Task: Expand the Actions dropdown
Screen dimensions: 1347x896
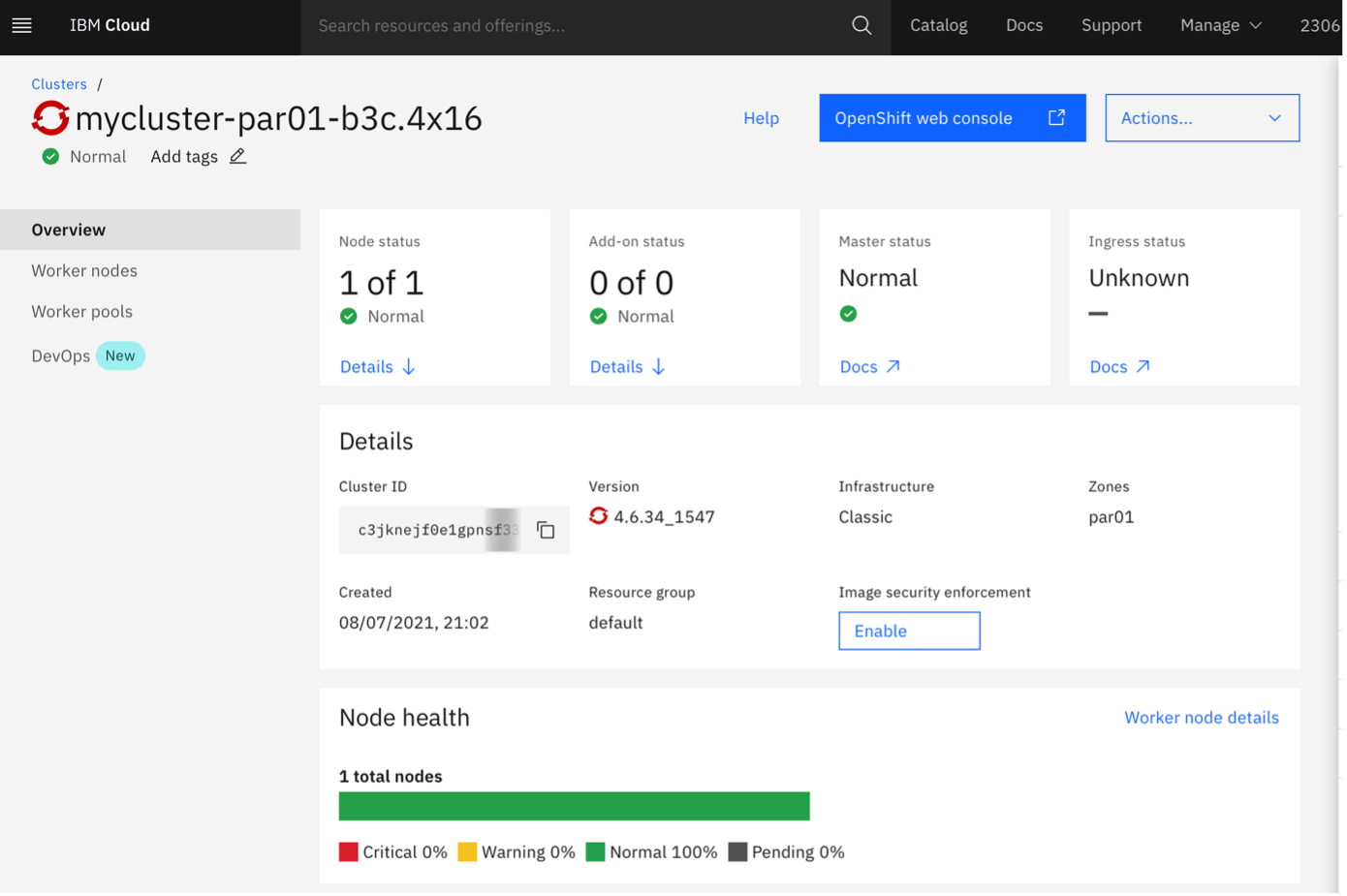Action: pos(1202,118)
